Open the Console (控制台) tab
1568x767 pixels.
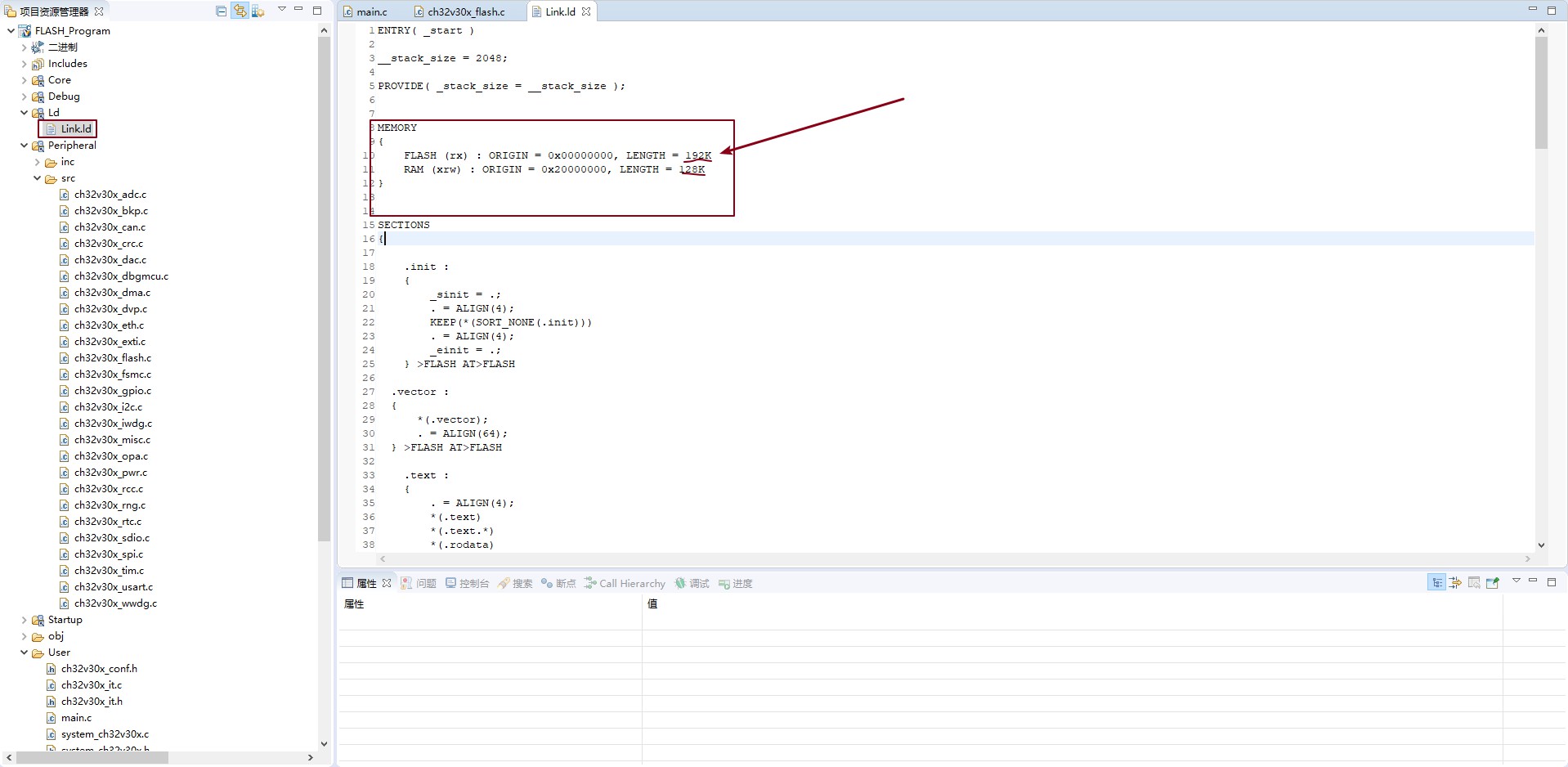467,583
